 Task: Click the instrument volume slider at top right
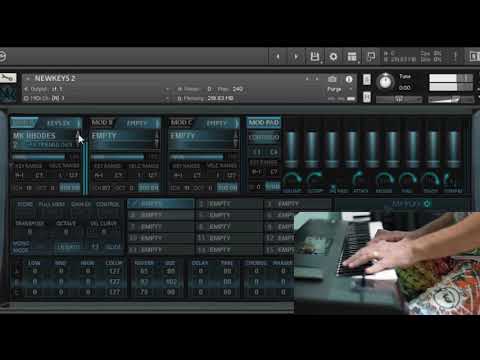[x=451, y=99]
